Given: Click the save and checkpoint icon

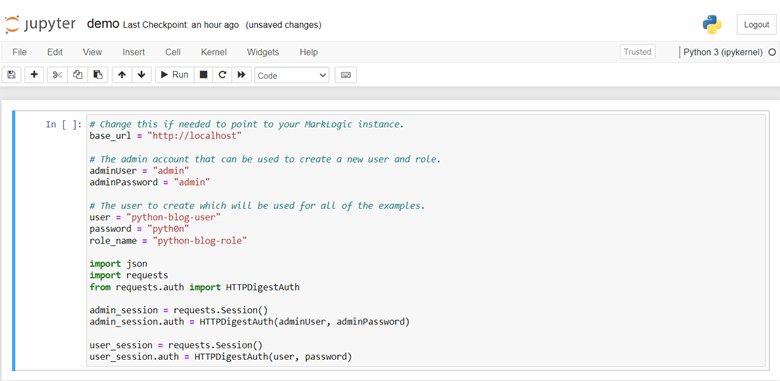Looking at the screenshot, I should click(11, 75).
